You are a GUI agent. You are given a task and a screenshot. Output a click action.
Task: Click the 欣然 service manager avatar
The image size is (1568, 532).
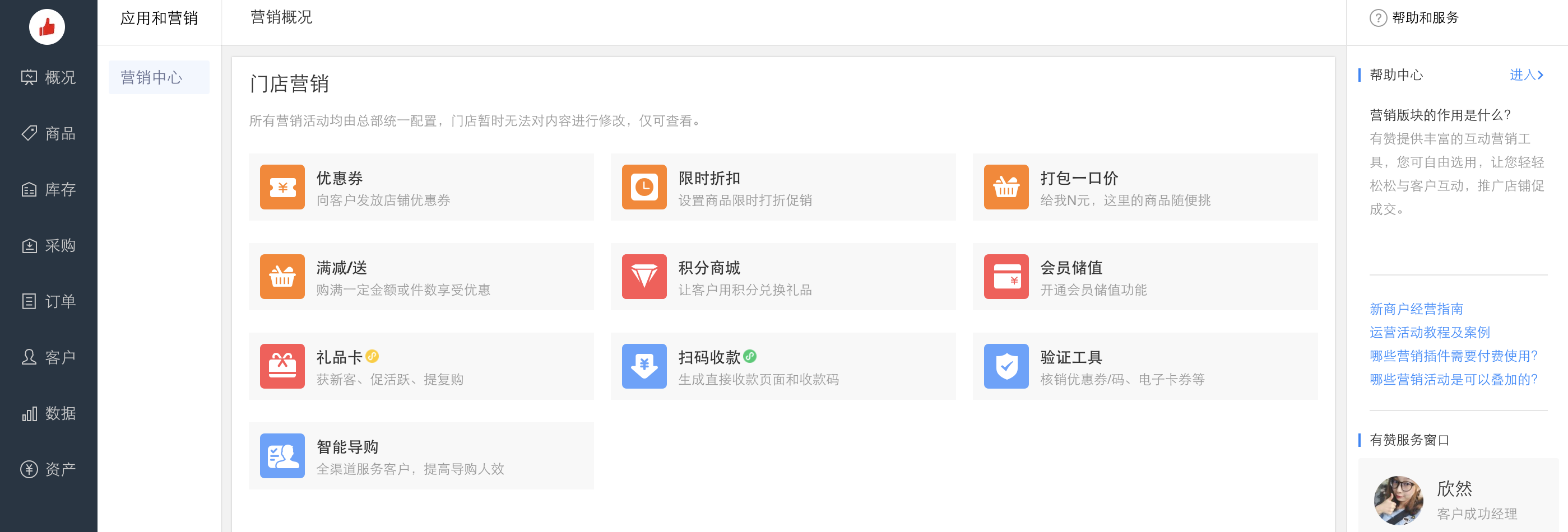pos(1398,500)
